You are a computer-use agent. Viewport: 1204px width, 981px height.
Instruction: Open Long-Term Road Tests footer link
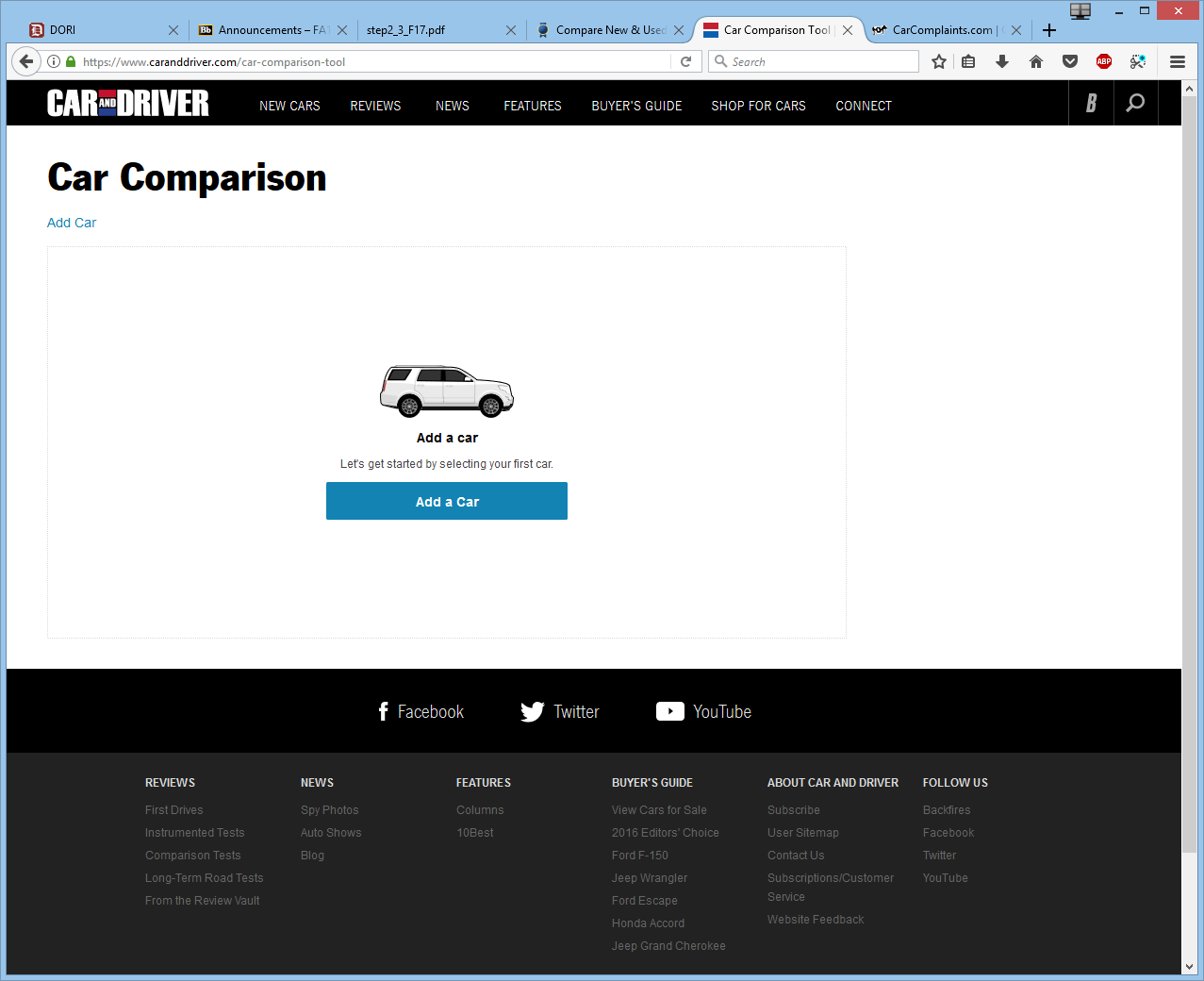pyautogui.click(x=204, y=878)
